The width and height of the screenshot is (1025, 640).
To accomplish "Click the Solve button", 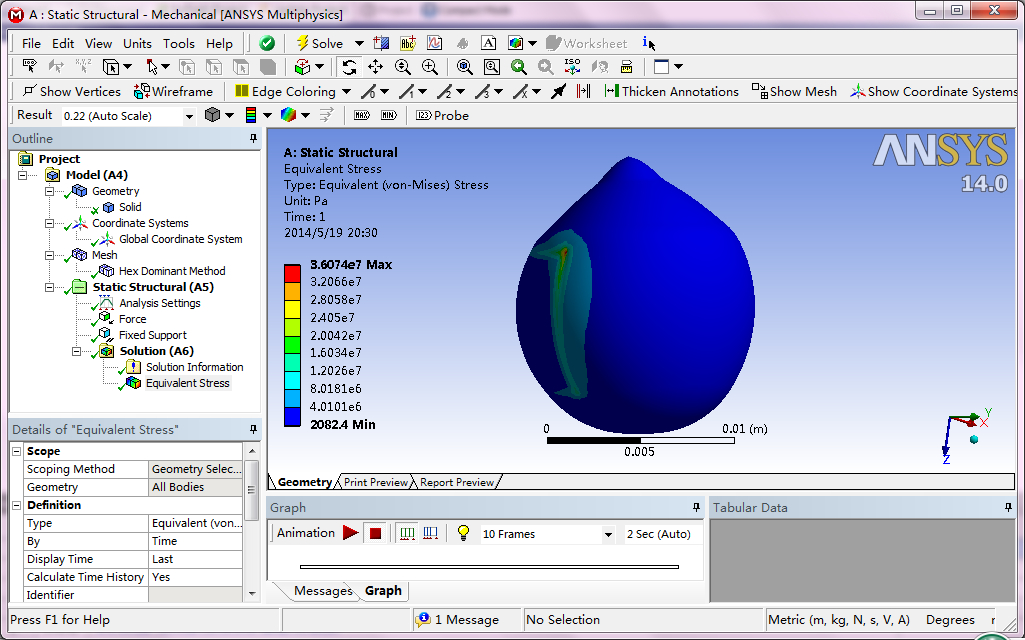I will (320, 43).
